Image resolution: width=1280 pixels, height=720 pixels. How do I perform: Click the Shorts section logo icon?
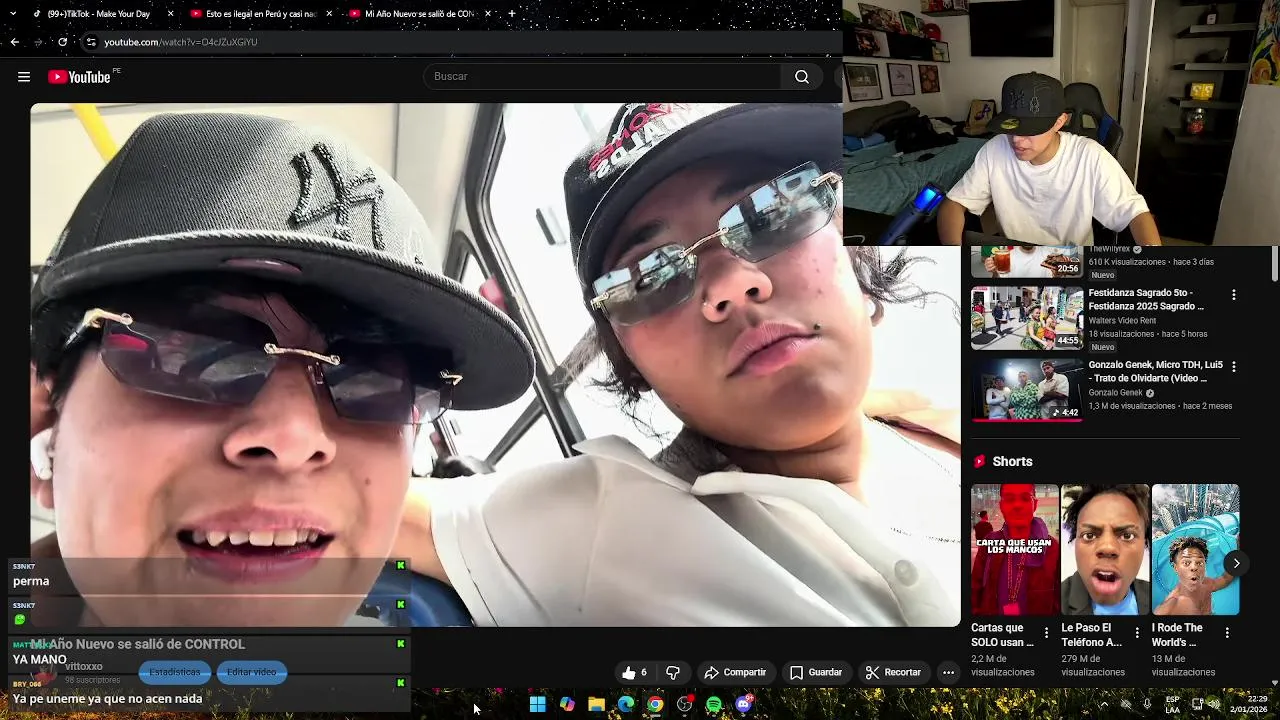(x=980, y=461)
